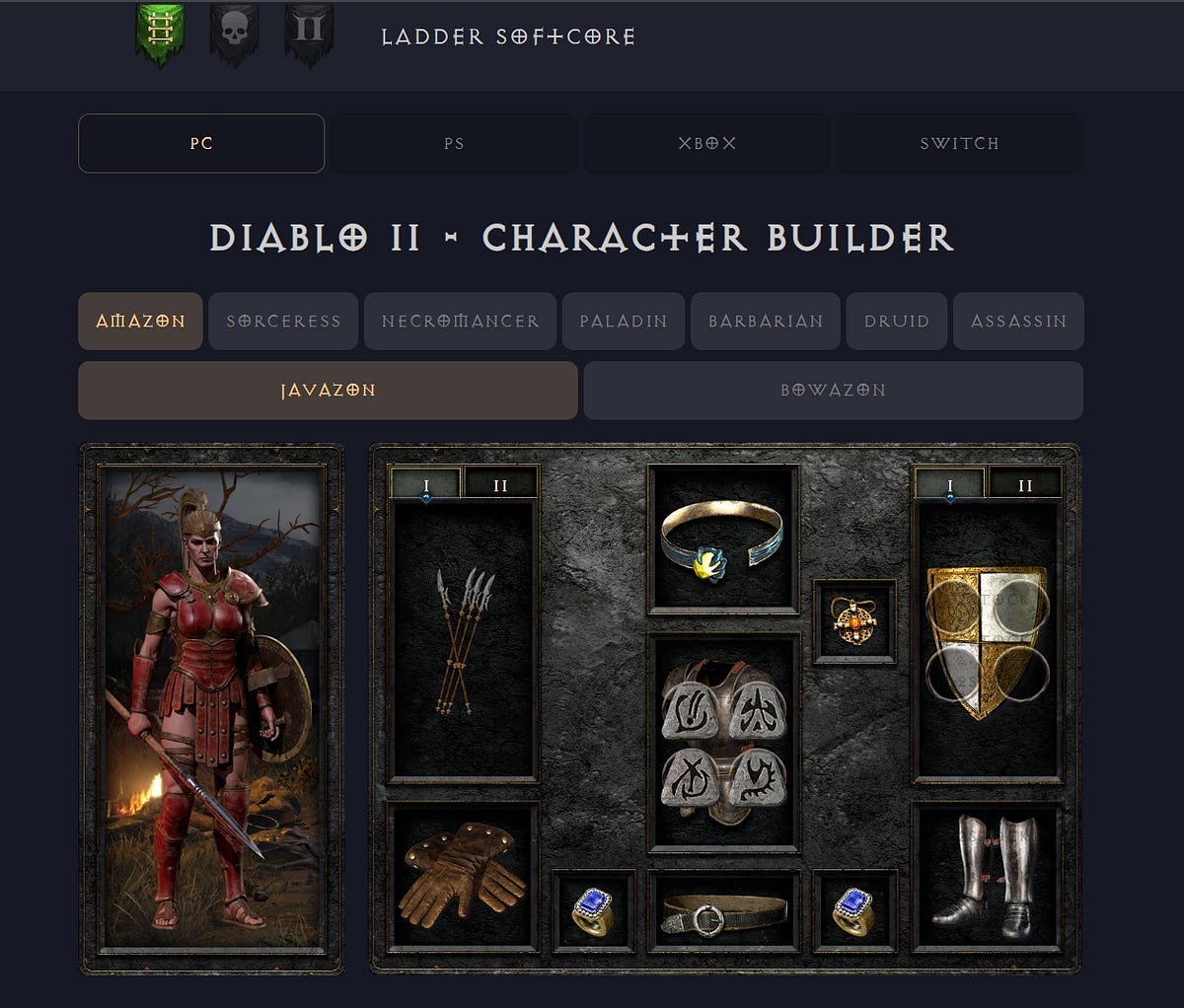Image resolution: width=1184 pixels, height=1008 pixels.
Task: Choose the Sorceress class button
Action: tap(283, 321)
